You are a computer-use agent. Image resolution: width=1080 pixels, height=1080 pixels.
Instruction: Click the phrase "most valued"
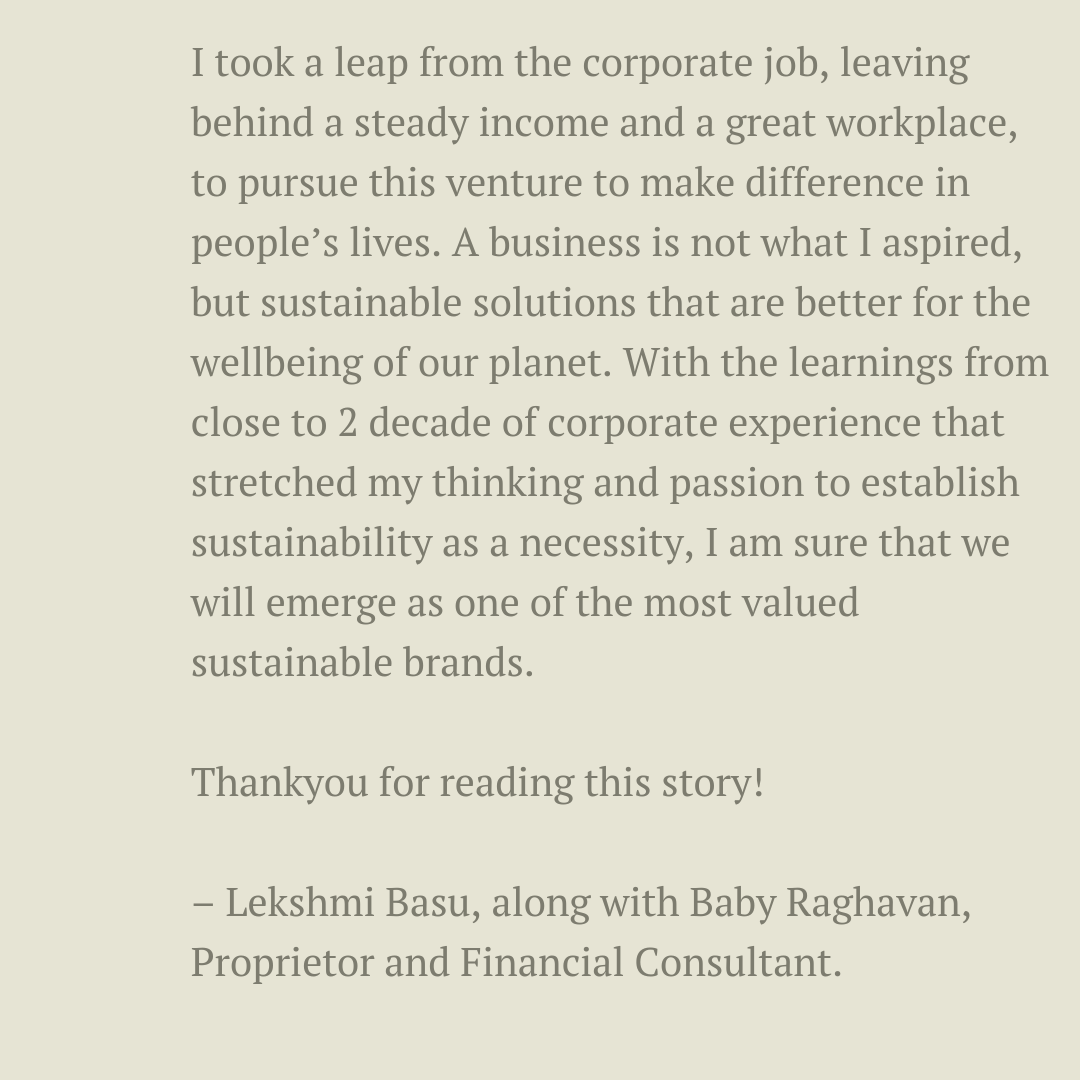click(x=750, y=604)
